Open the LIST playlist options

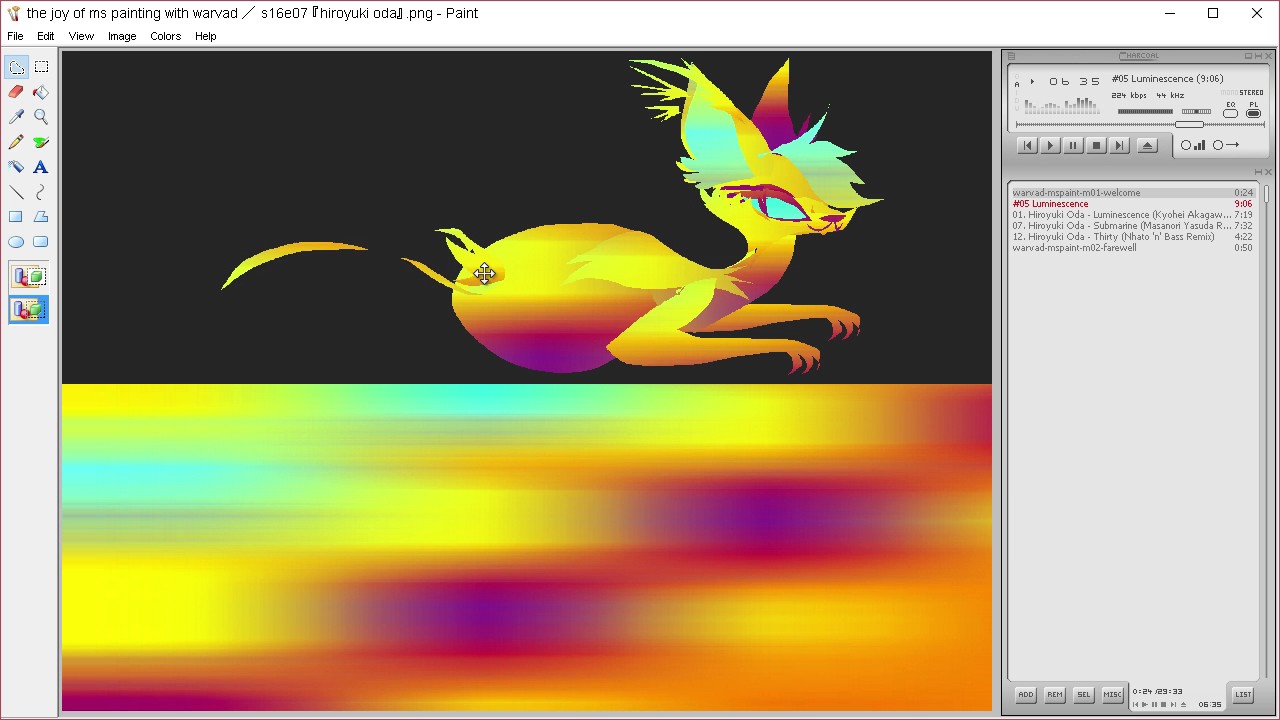tap(1243, 695)
